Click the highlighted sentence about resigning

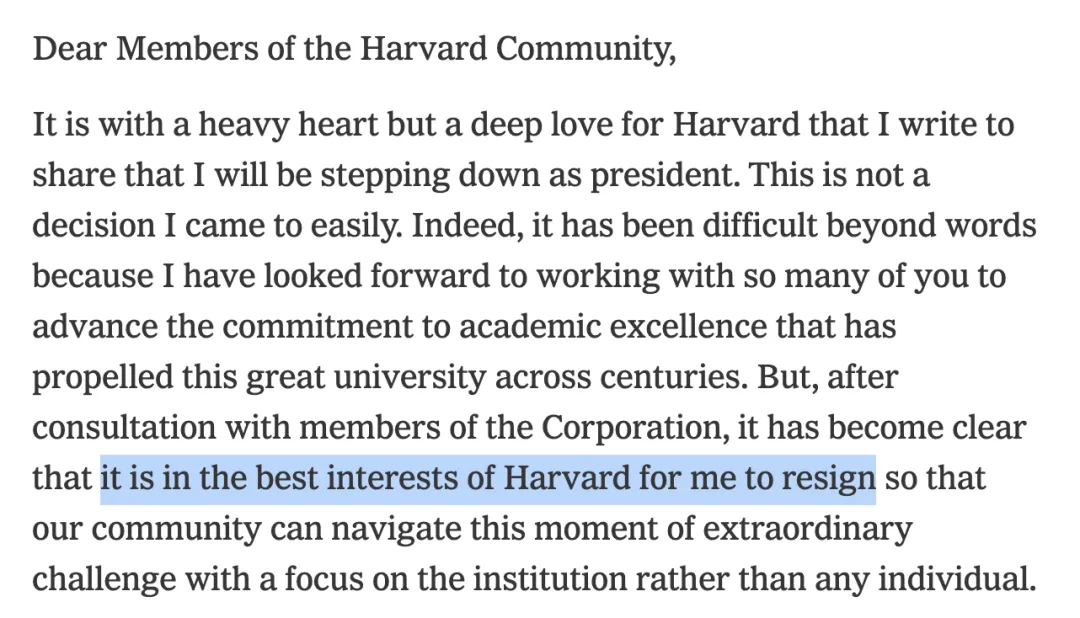tap(487, 477)
